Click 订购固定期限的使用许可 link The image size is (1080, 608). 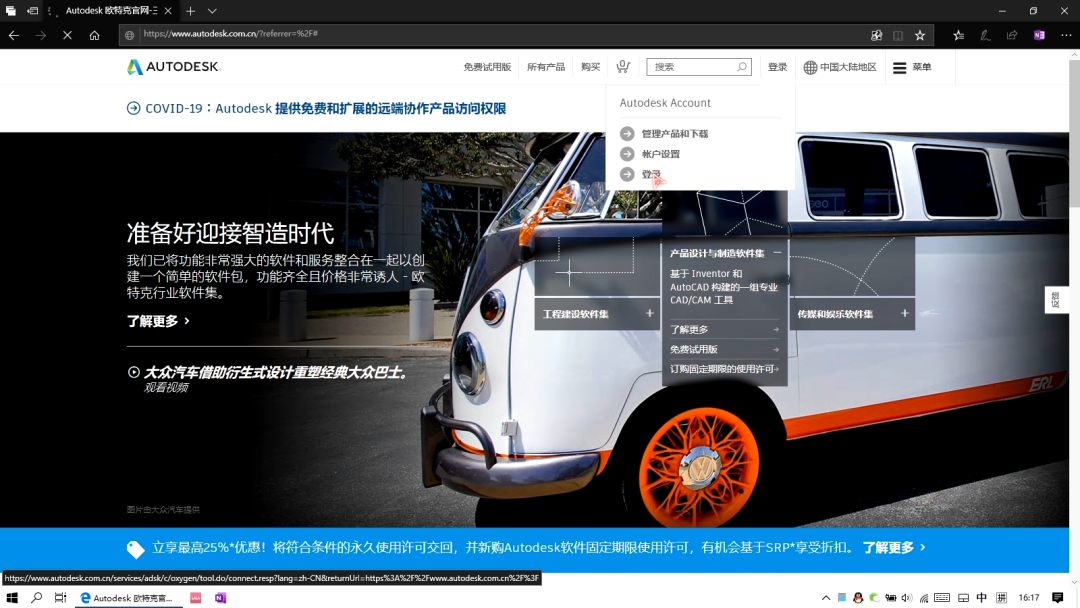click(x=724, y=369)
